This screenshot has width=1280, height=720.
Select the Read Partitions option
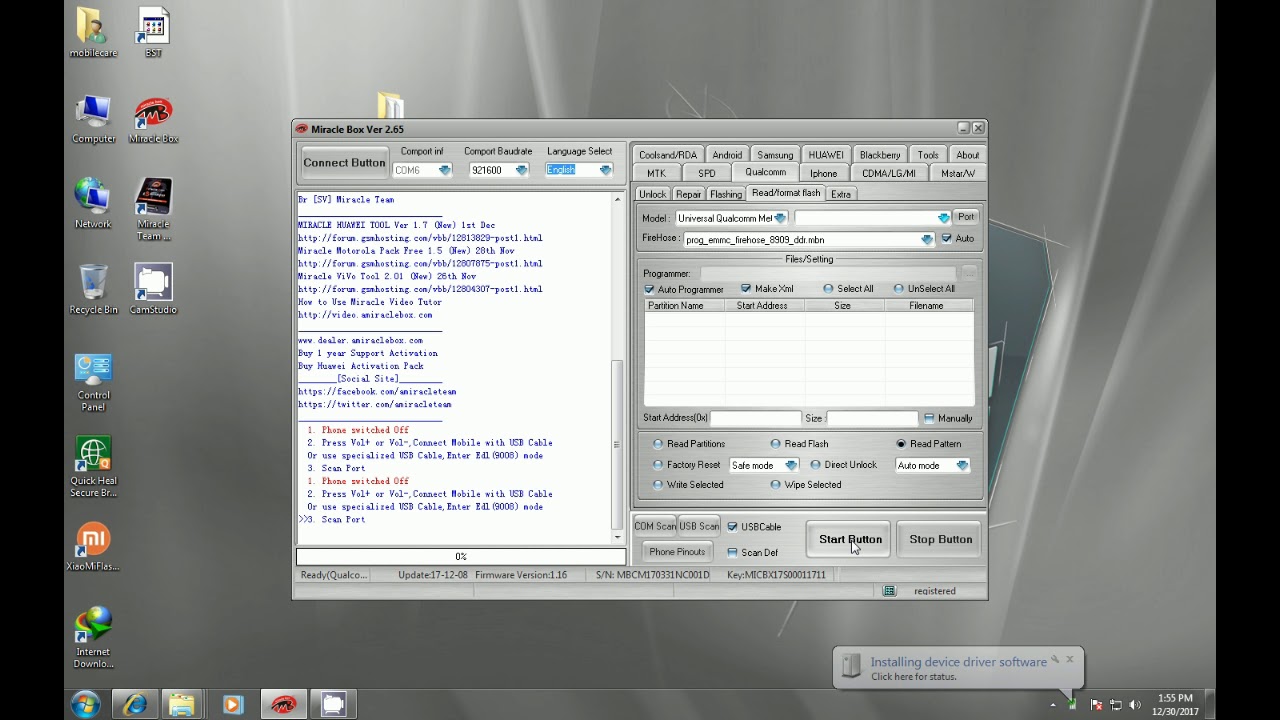coord(657,444)
